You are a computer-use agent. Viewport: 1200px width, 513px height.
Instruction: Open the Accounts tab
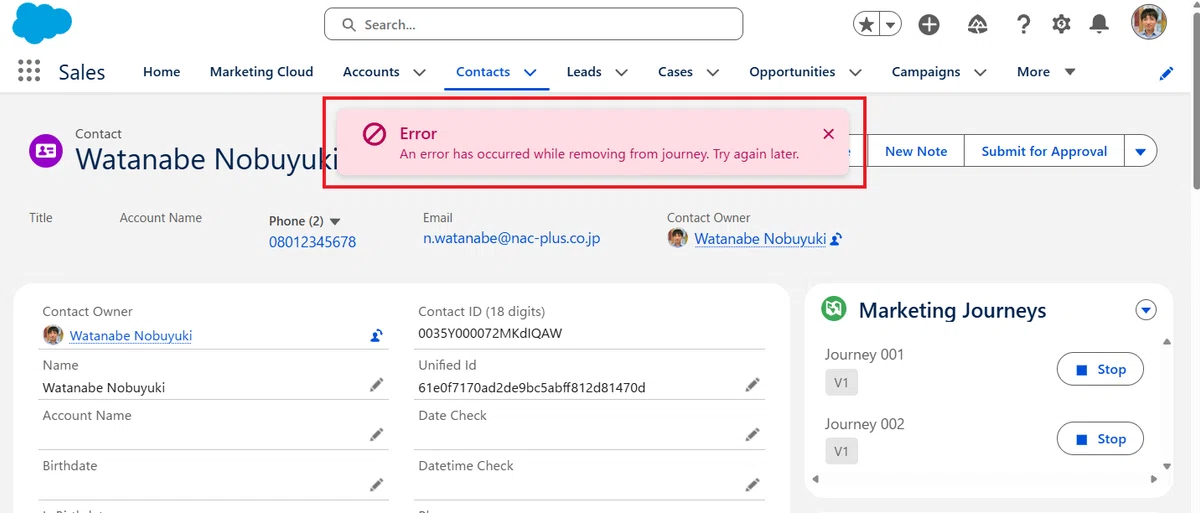coord(371,72)
